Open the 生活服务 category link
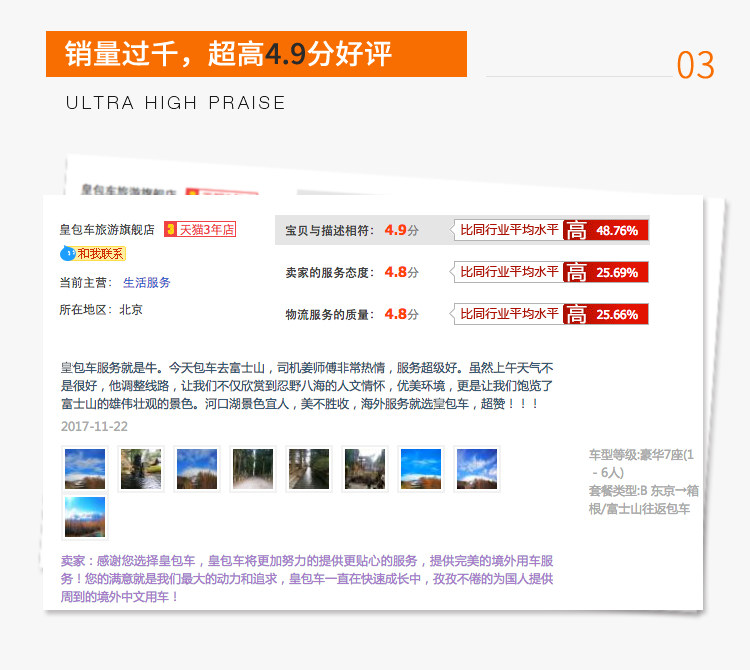750x670 pixels. tap(146, 283)
